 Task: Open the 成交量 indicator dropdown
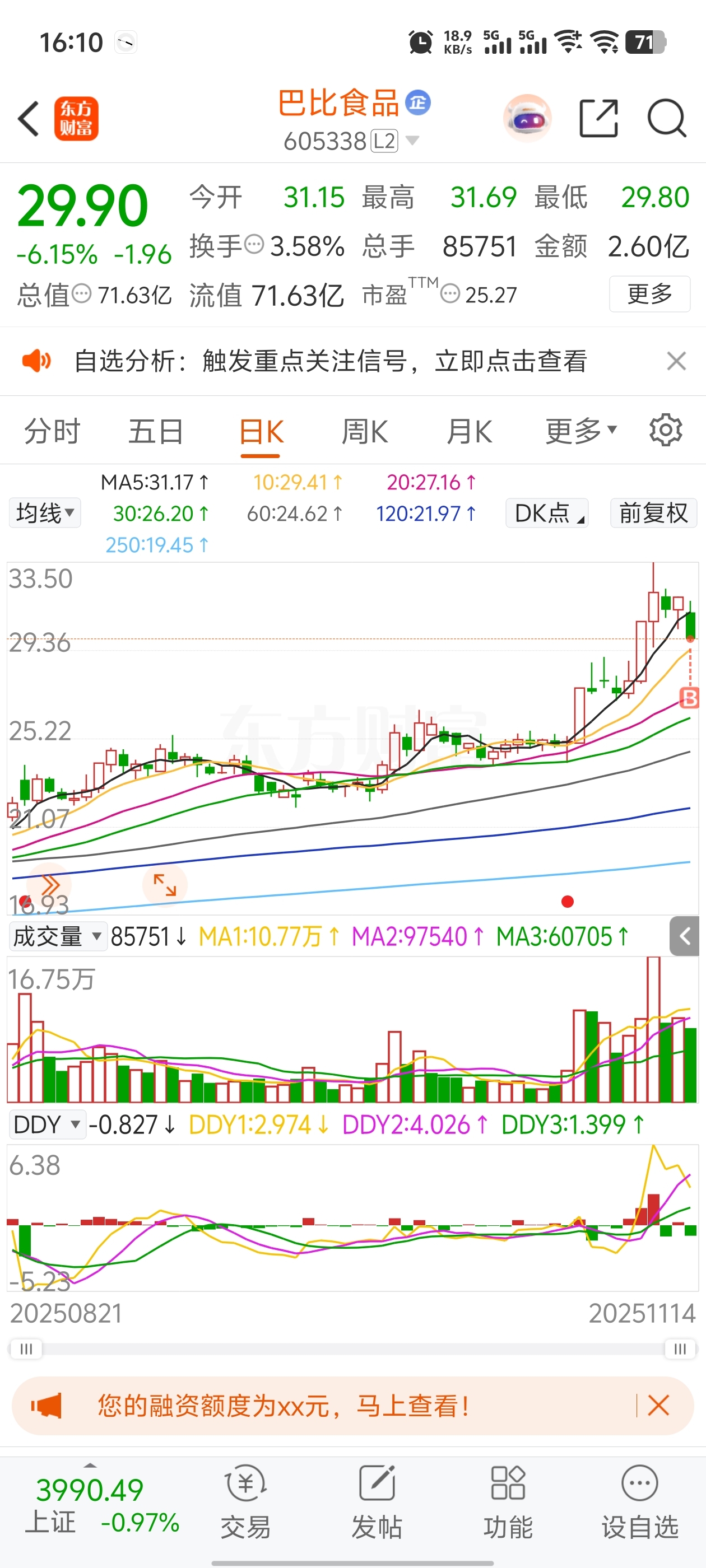pyautogui.click(x=58, y=936)
